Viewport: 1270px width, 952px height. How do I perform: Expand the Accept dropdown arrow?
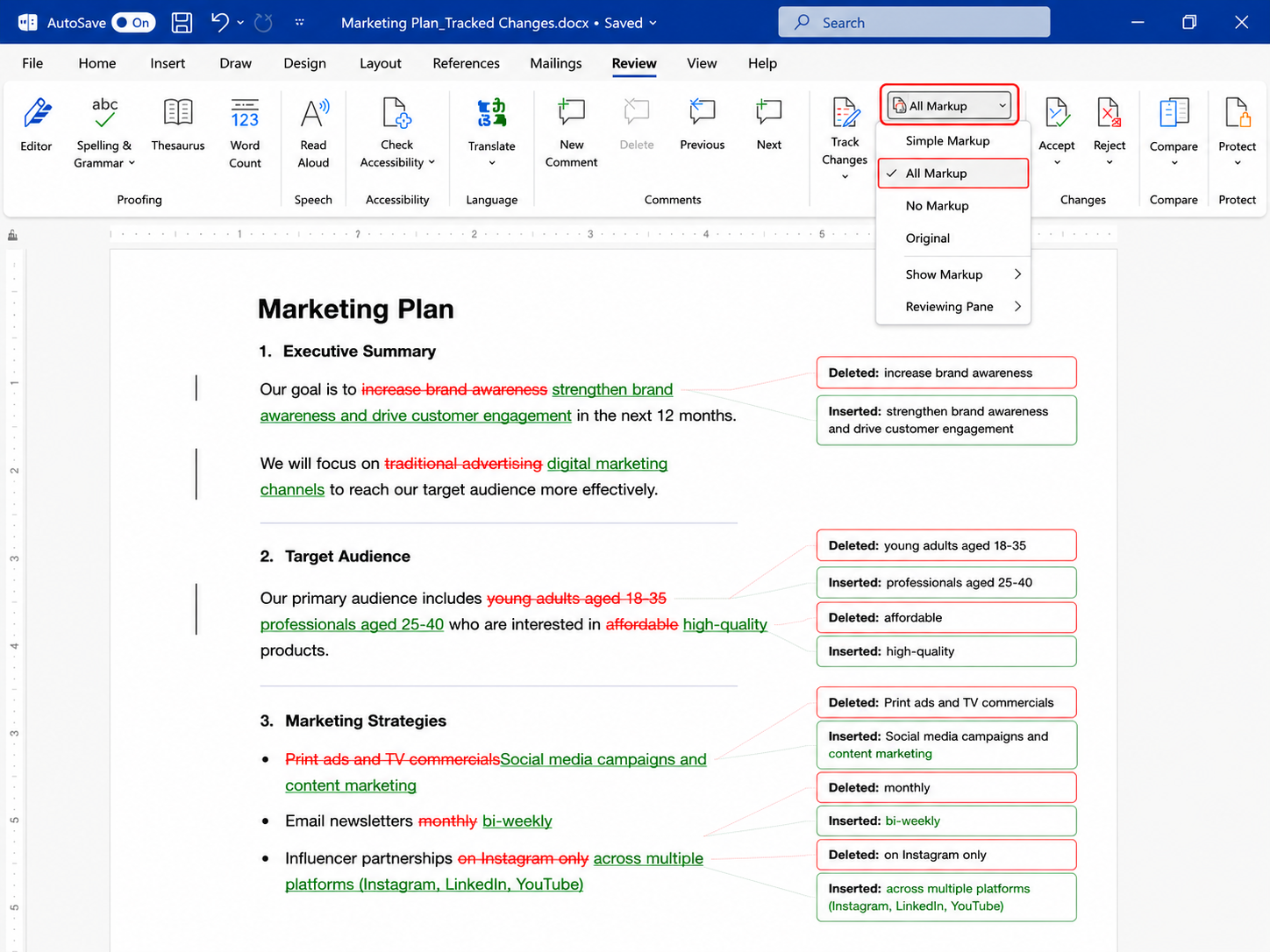[x=1057, y=162]
